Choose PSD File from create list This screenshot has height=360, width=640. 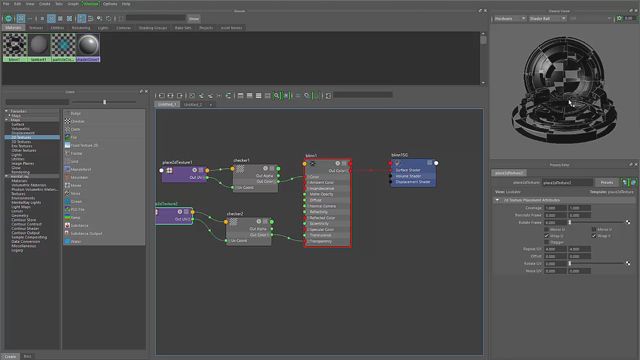75,209
